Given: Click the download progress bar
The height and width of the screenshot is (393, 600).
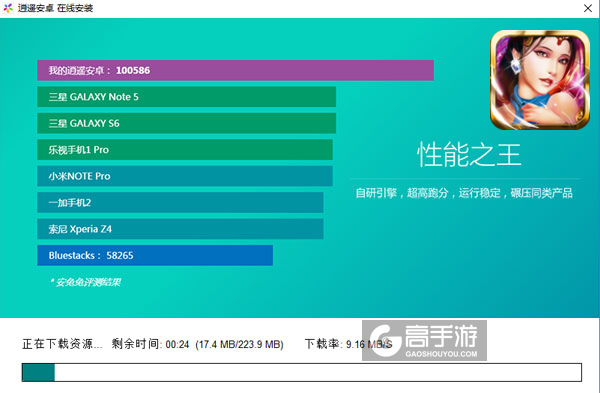Looking at the screenshot, I should [302, 372].
